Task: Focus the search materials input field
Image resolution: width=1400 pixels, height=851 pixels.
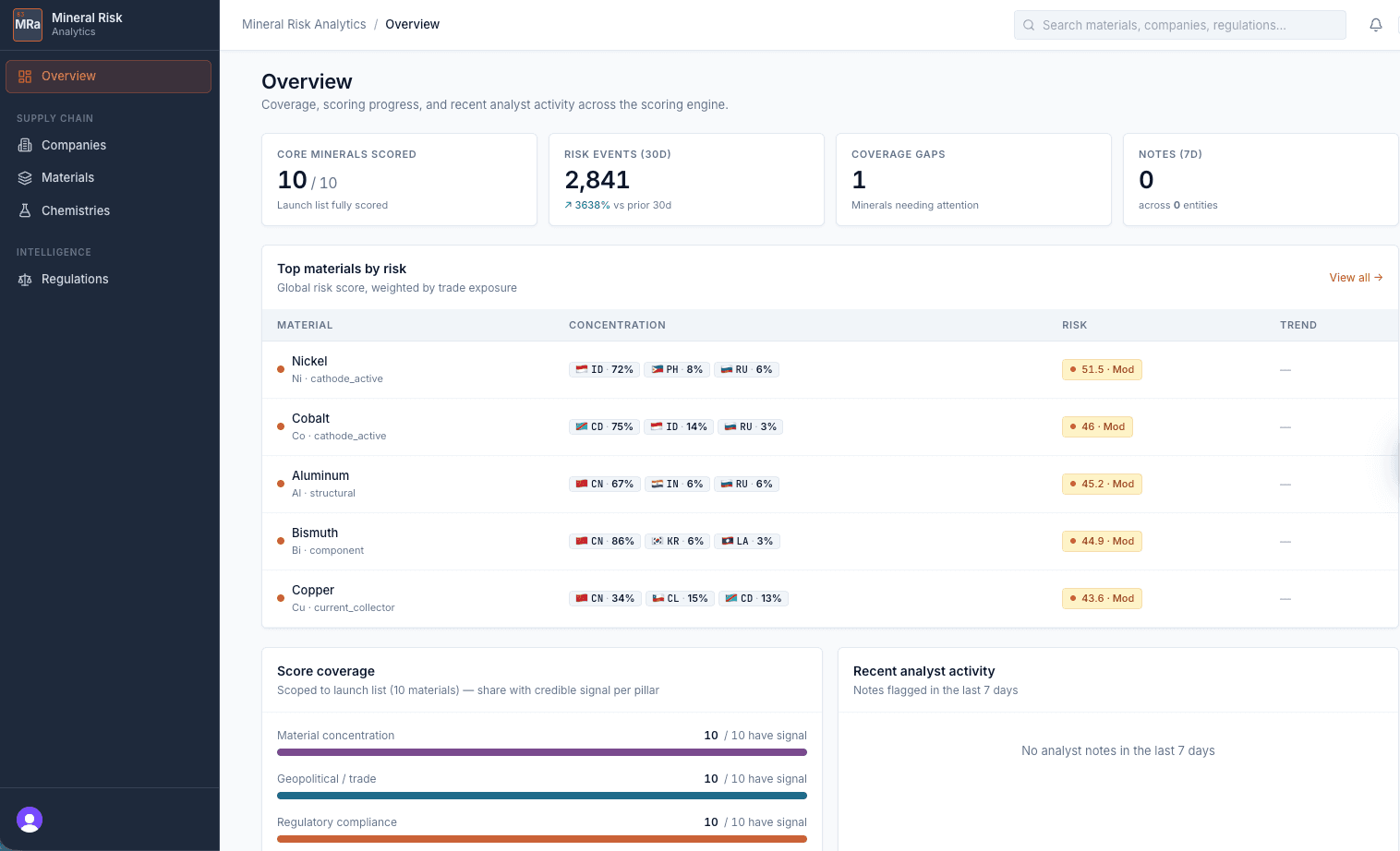Action: click(x=1179, y=25)
